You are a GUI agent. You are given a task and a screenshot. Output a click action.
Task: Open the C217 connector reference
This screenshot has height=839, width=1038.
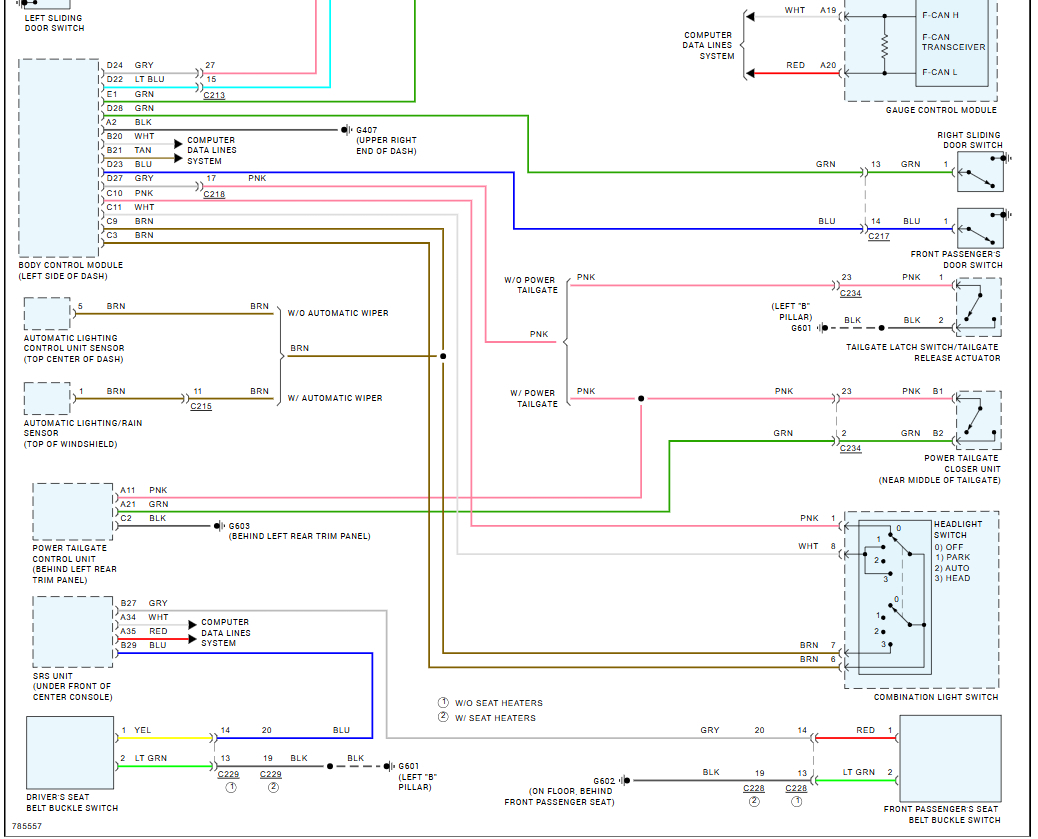(878, 236)
